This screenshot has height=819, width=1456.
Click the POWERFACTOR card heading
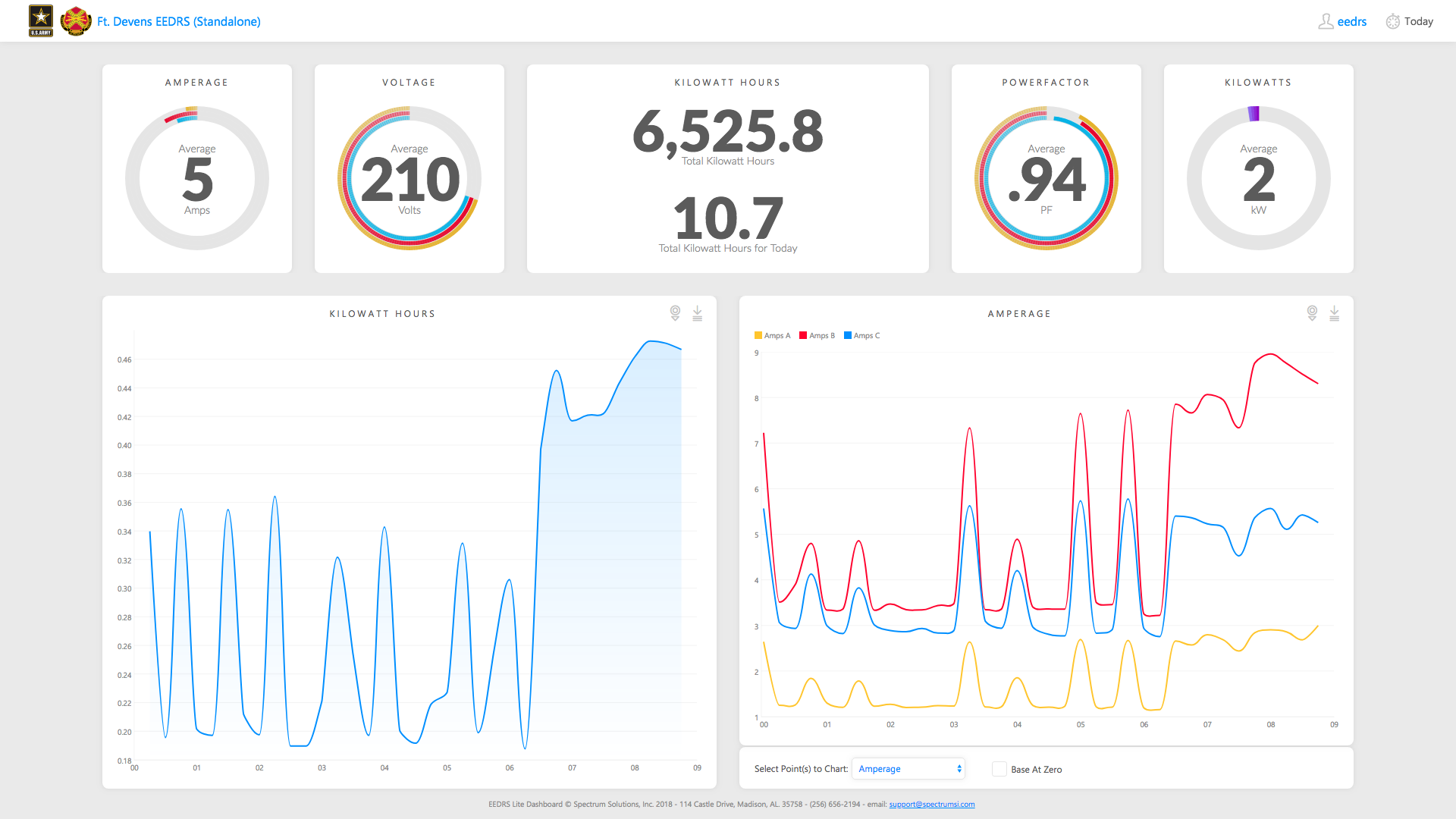1046,83
